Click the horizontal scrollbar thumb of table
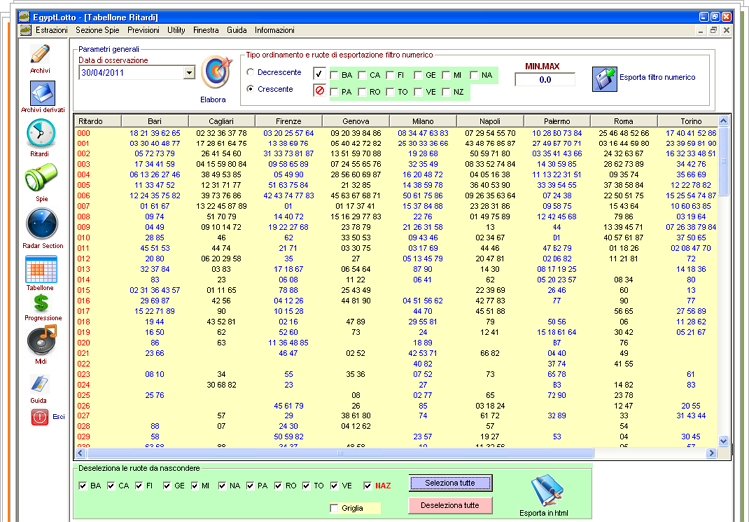This screenshot has width=749, height=522. 340,453
